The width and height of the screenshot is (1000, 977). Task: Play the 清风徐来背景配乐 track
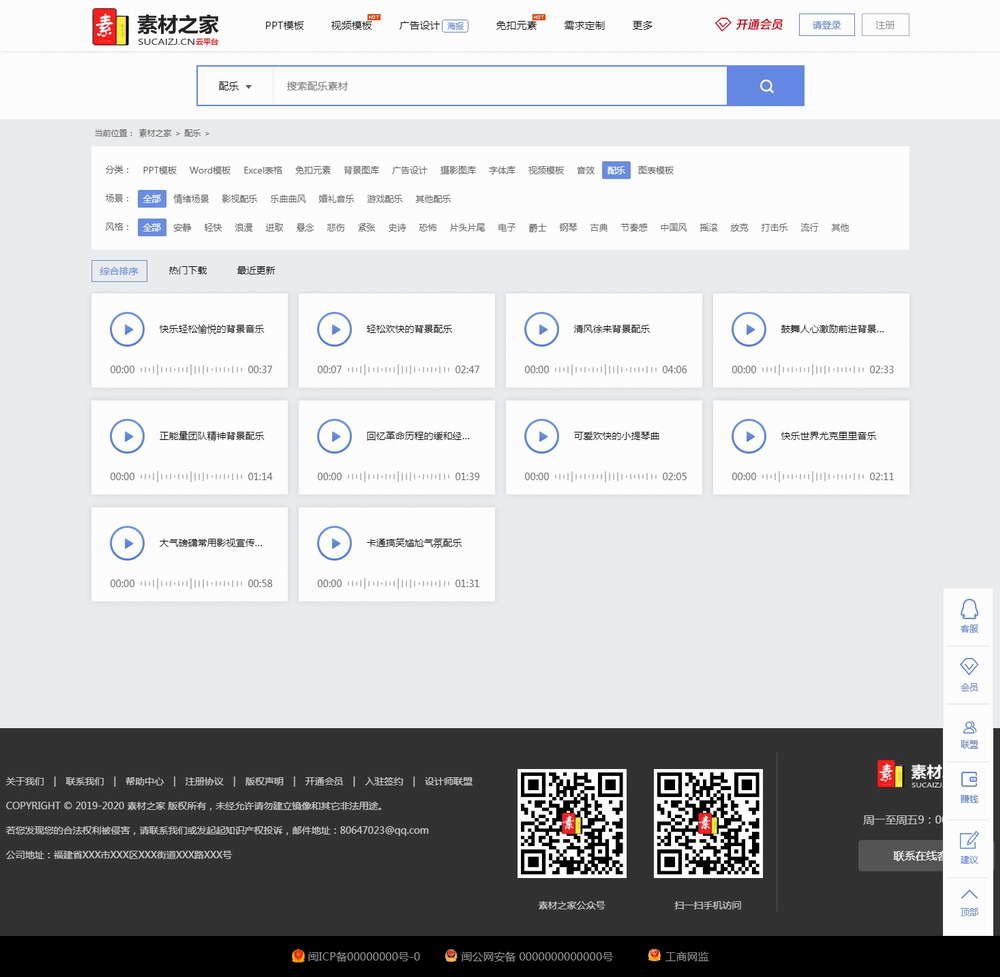click(541, 330)
